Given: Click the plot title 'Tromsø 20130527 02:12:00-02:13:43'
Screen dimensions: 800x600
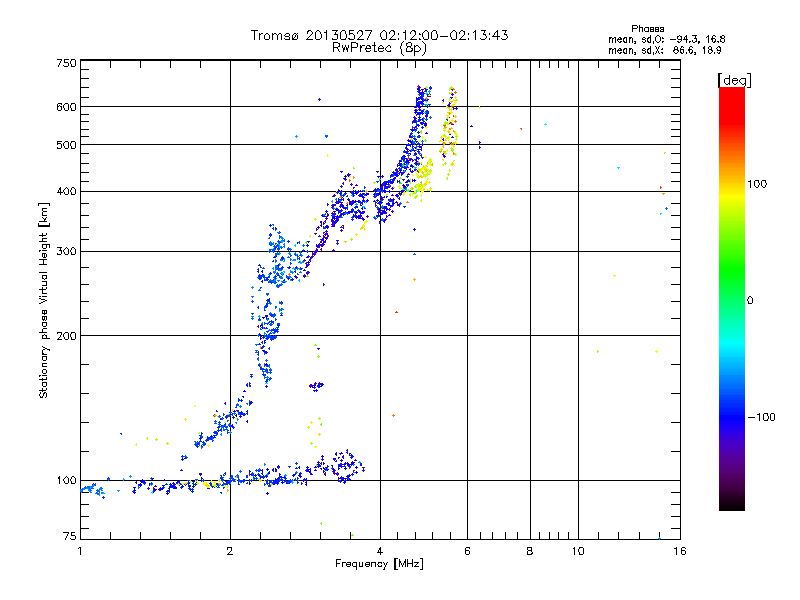Looking at the screenshot, I should [379, 35].
